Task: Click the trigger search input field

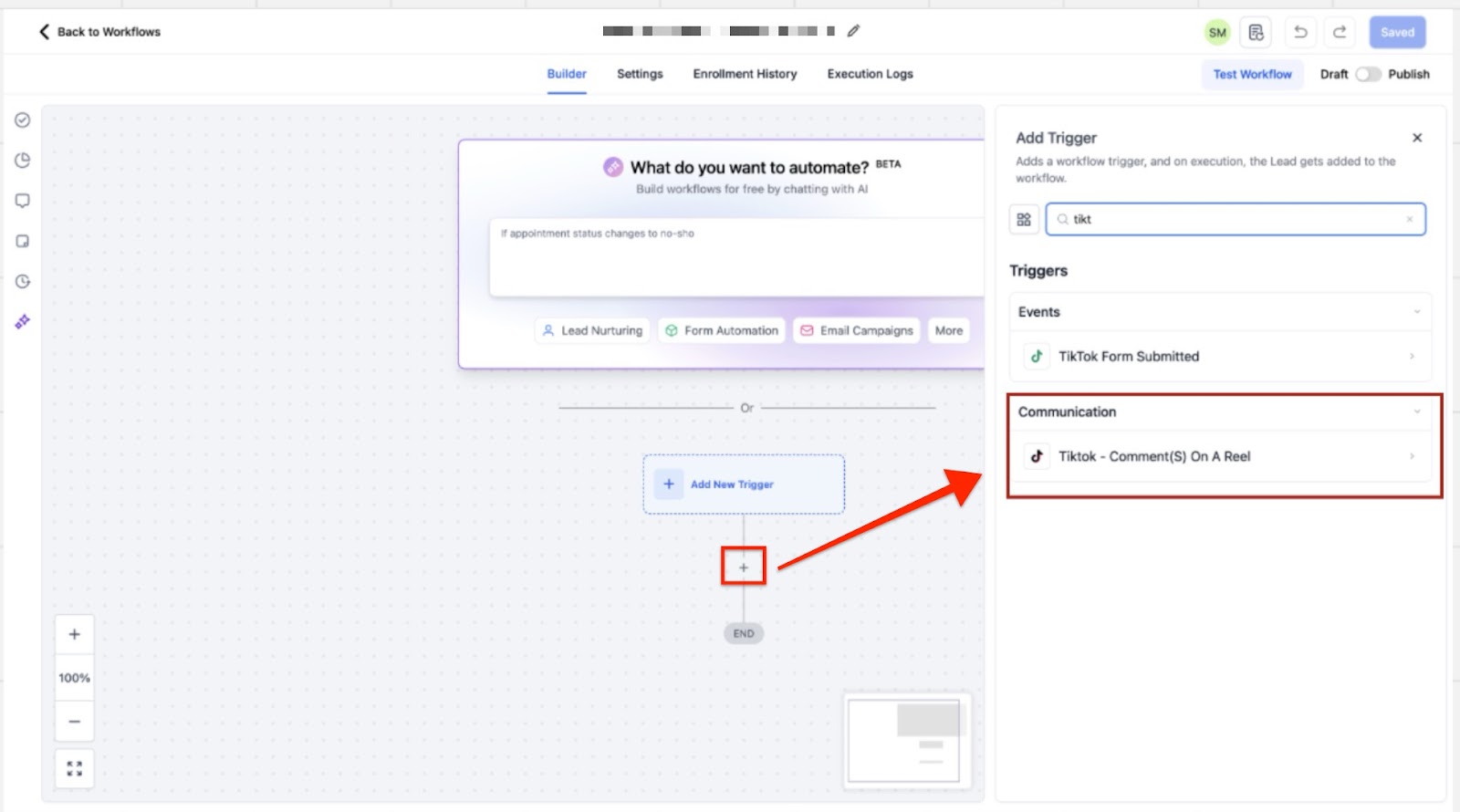Action: (1236, 219)
